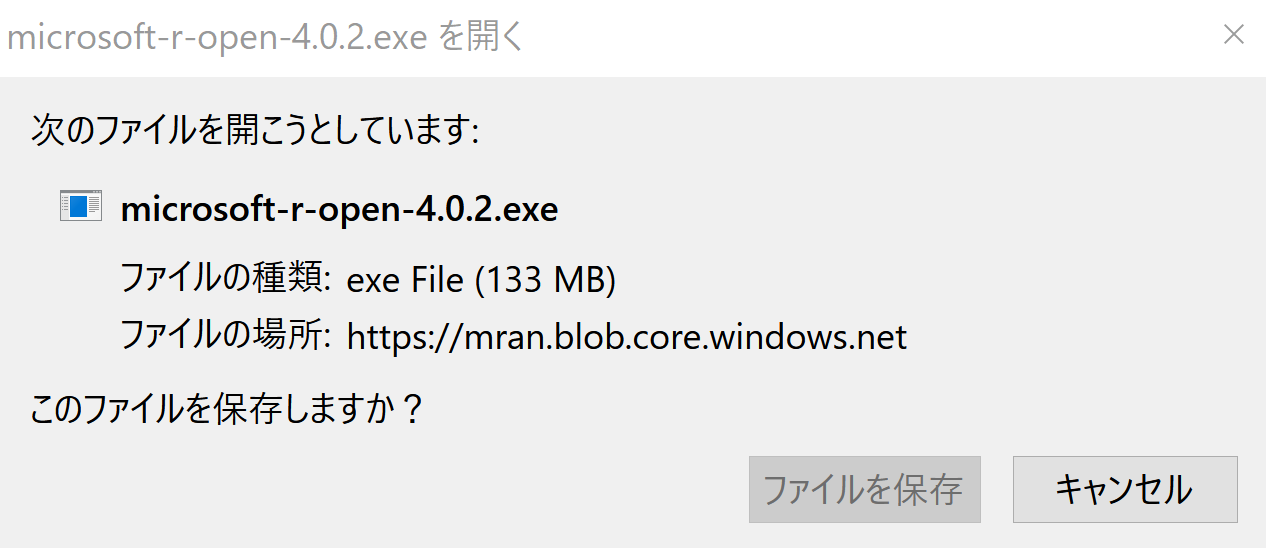Click the exe file icon beside the filename
The width and height of the screenshot is (1266, 548).
point(81,207)
